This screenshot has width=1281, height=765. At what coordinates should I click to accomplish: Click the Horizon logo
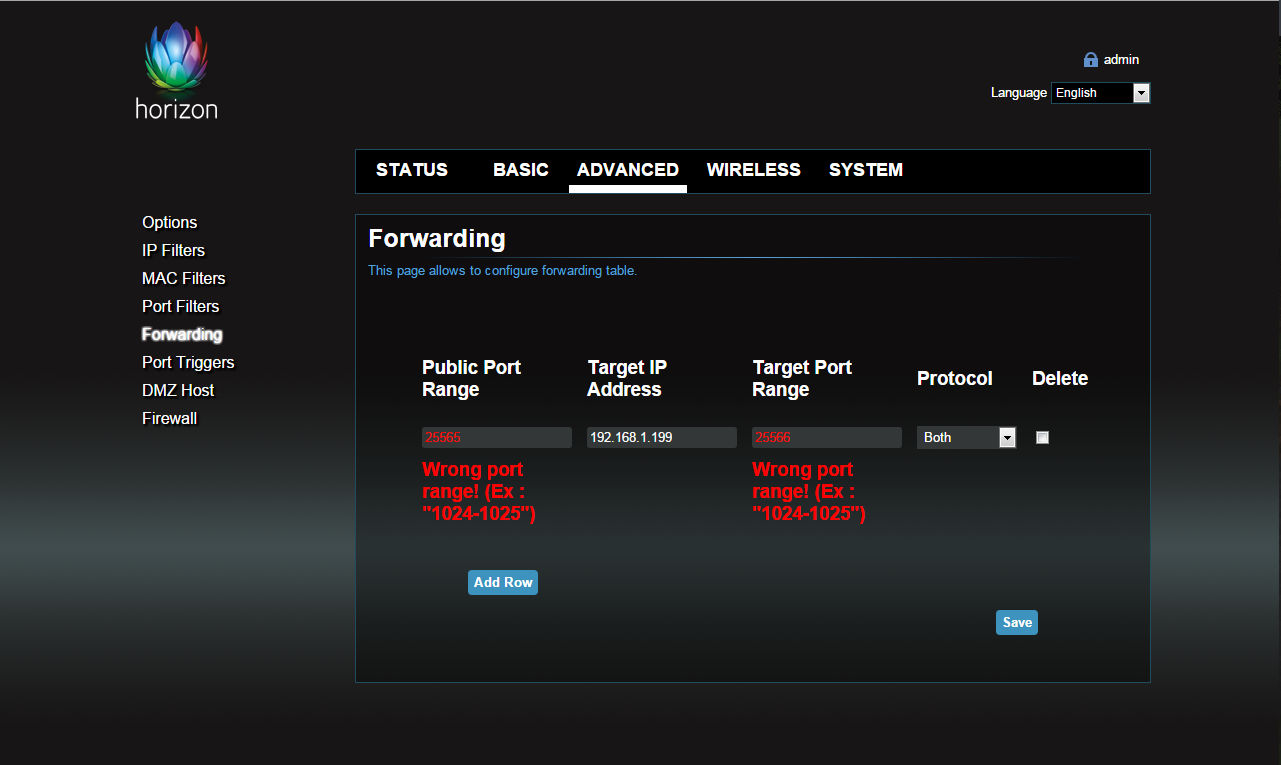point(176,71)
